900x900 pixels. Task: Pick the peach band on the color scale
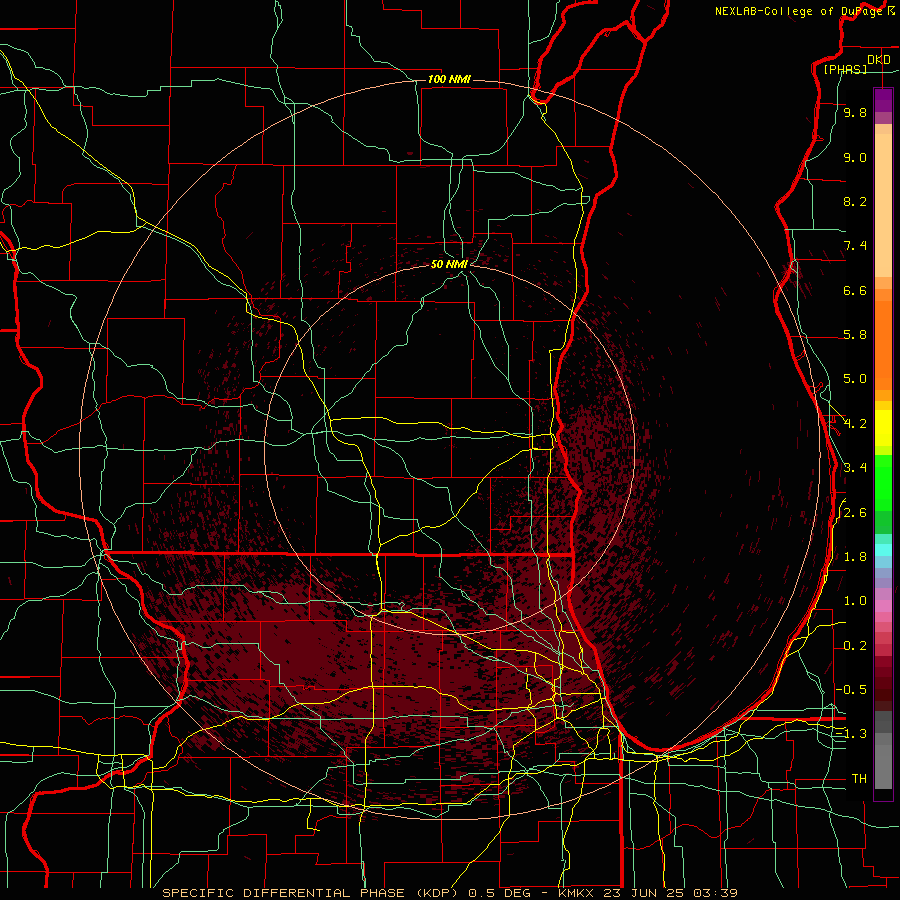883,205
